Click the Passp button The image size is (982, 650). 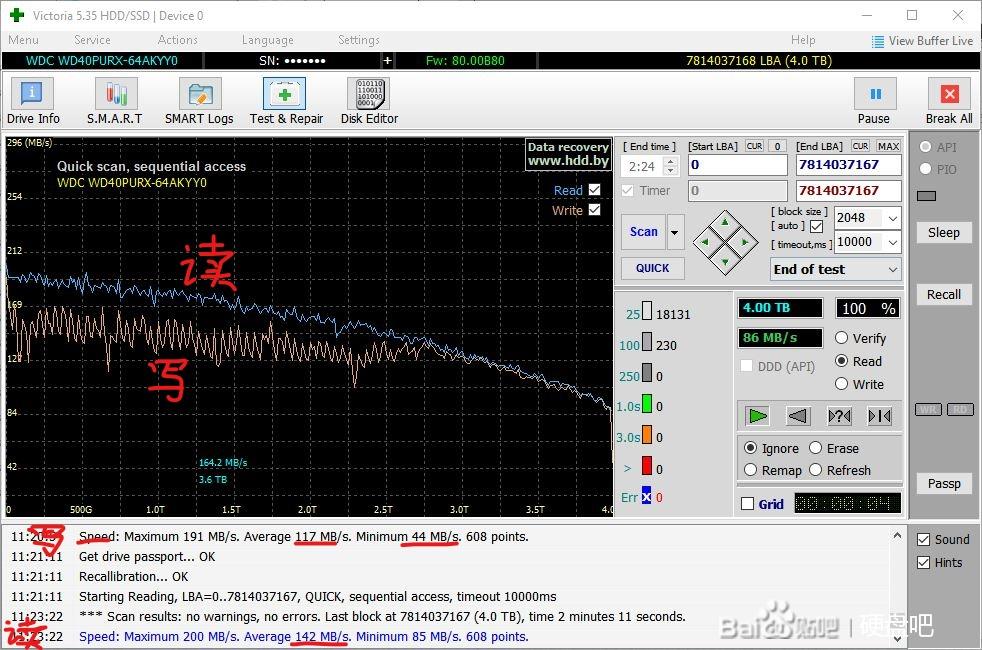pos(943,483)
